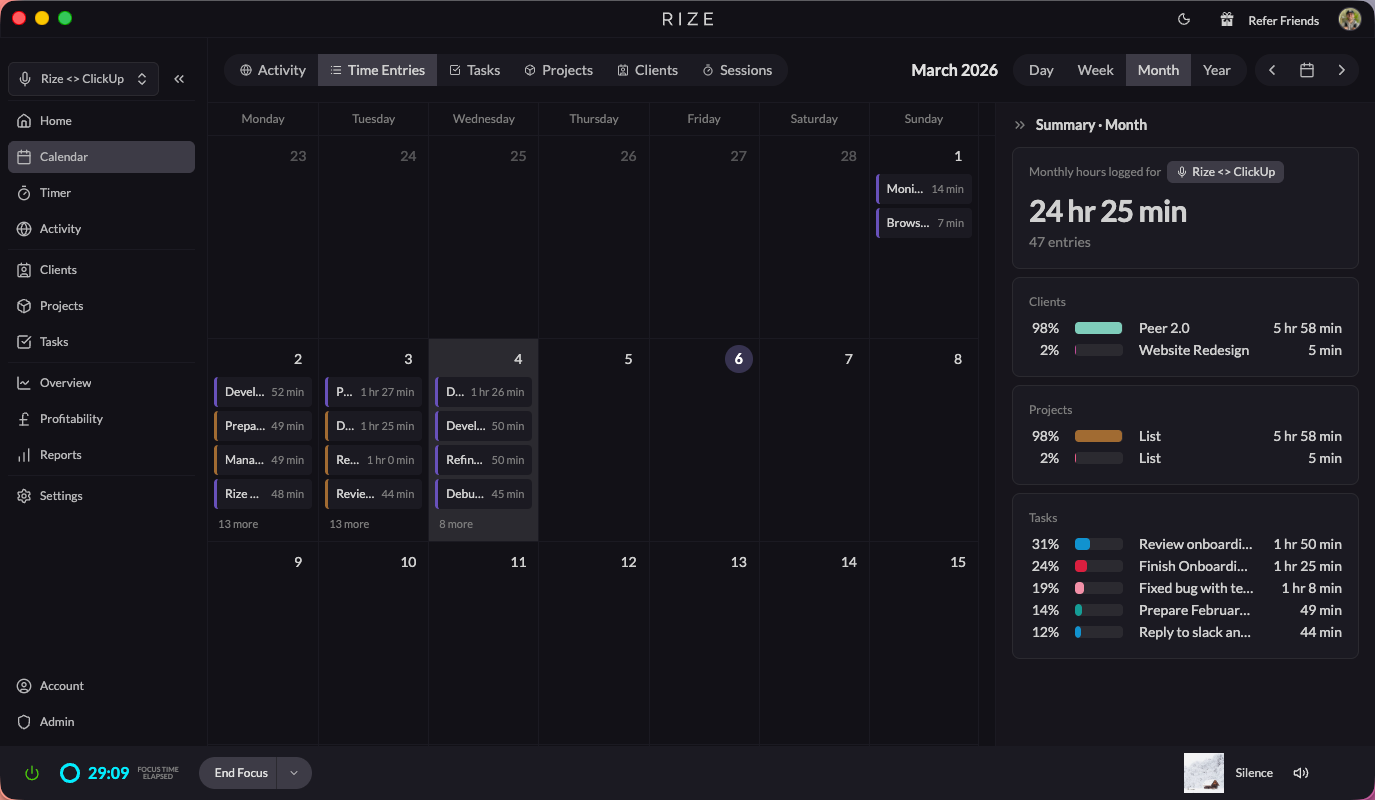Show 8 more entries on March 4

(x=456, y=524)
